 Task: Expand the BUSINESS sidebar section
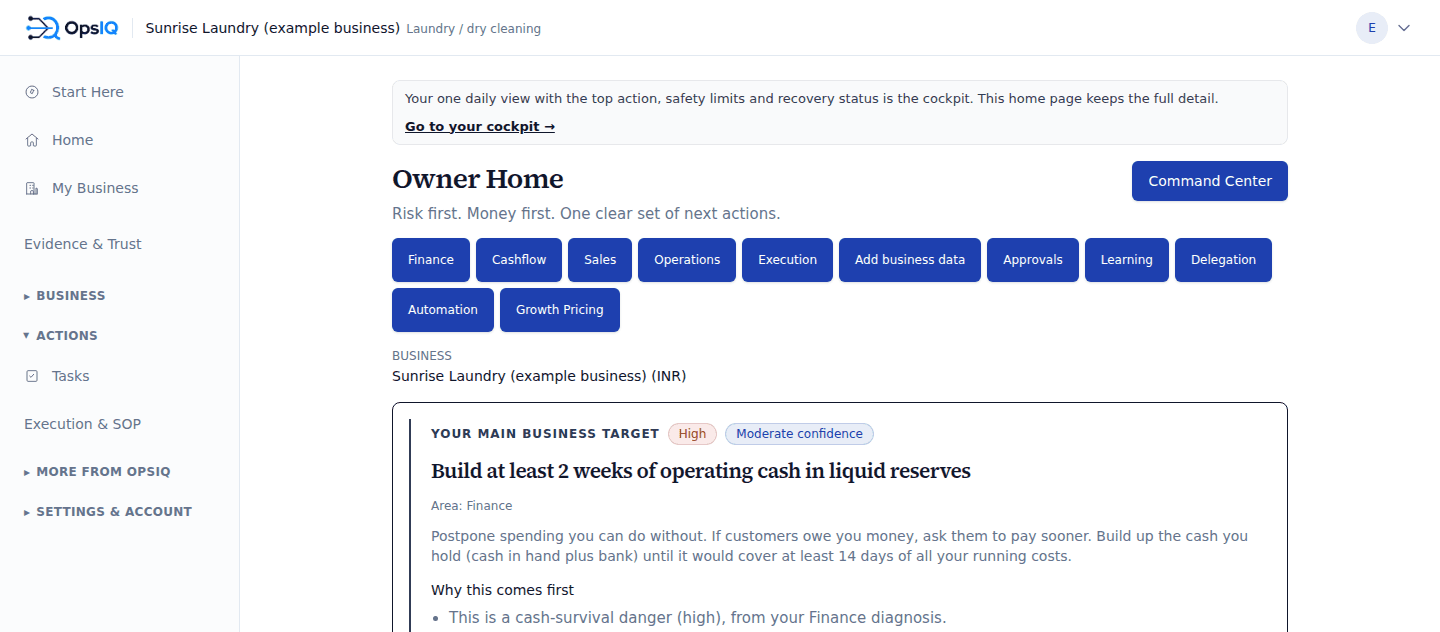coord(65,296)
